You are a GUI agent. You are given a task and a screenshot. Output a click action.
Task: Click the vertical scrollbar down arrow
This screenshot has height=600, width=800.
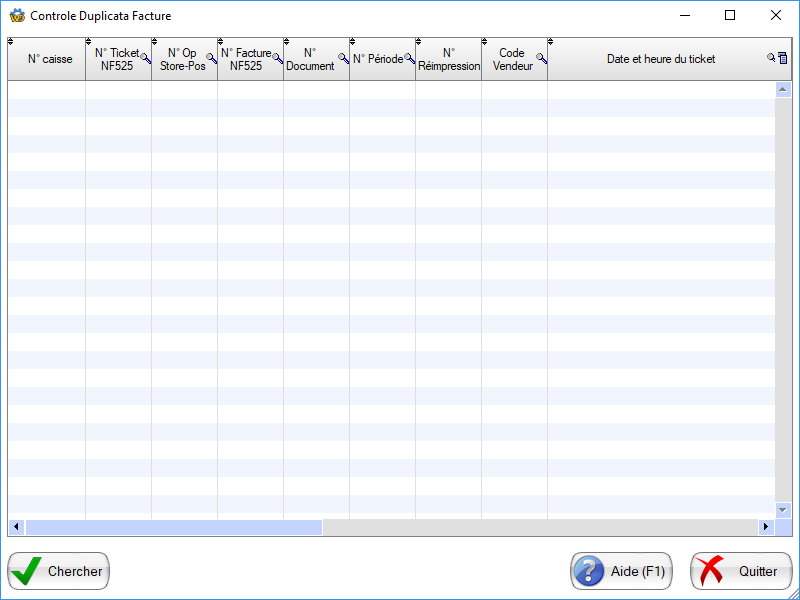point(783,509)
